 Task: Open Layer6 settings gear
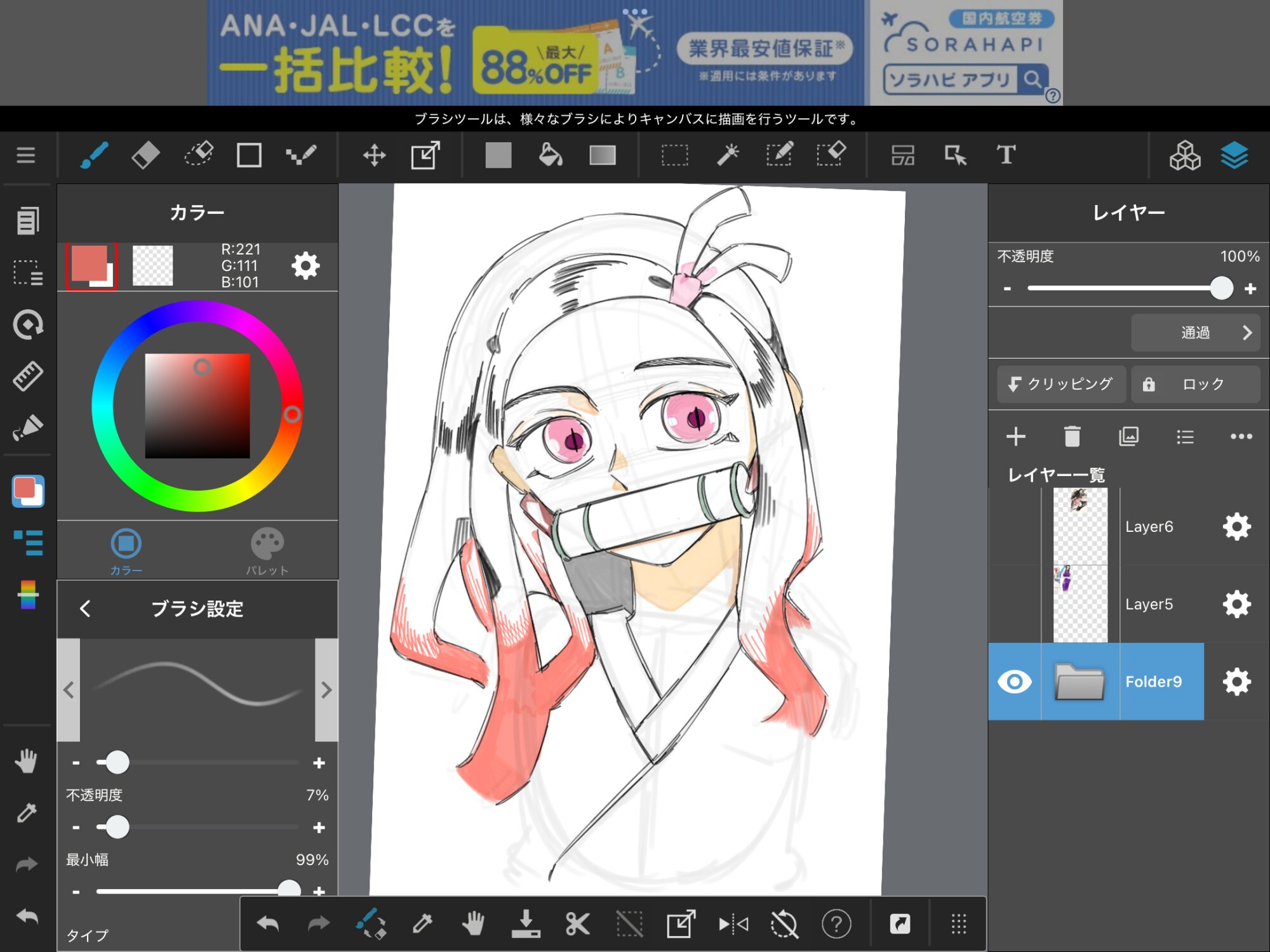click(x=1236, y=527)
